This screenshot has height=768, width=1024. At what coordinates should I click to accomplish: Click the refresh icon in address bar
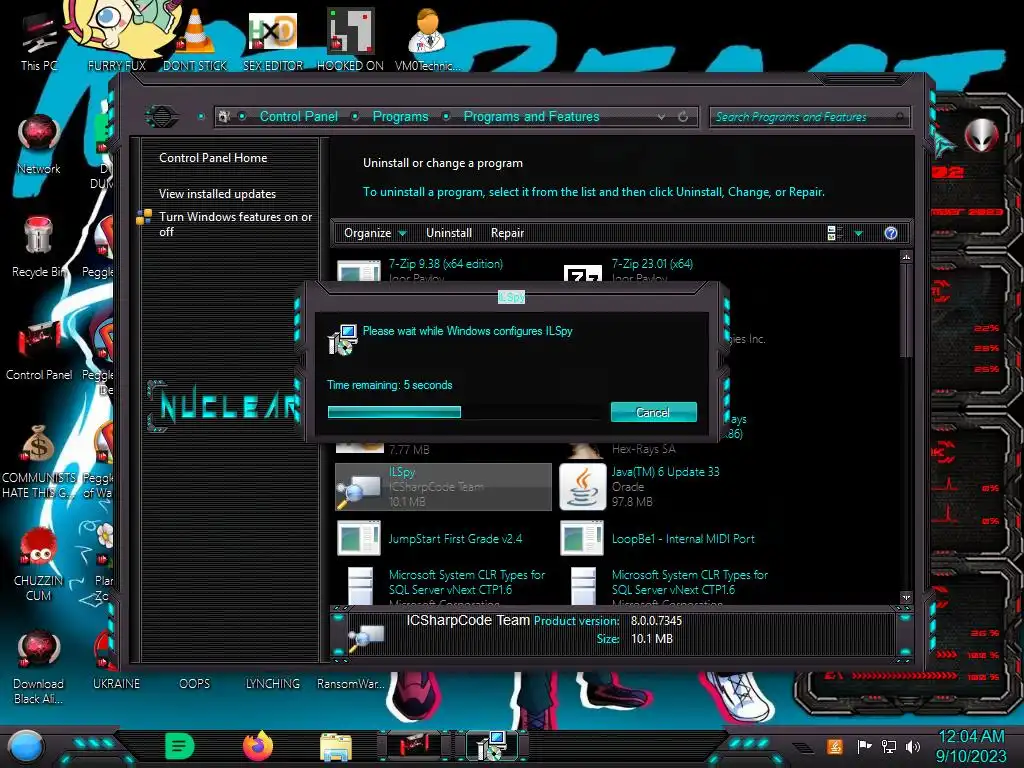tap(683, 117)
